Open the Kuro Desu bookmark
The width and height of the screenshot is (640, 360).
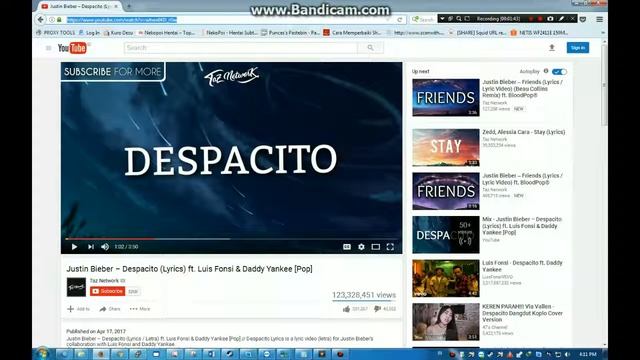[118, 33]
